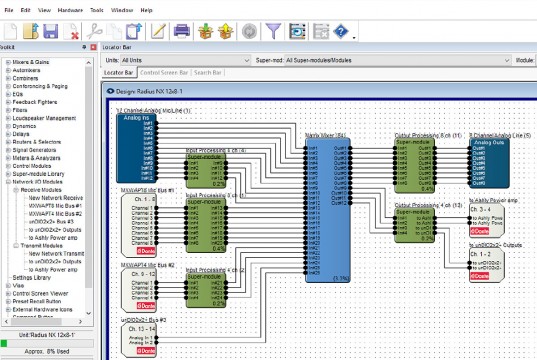Open the Units dropdown showing All Units
Screen dimensions: 537x360
pos(185,60)
